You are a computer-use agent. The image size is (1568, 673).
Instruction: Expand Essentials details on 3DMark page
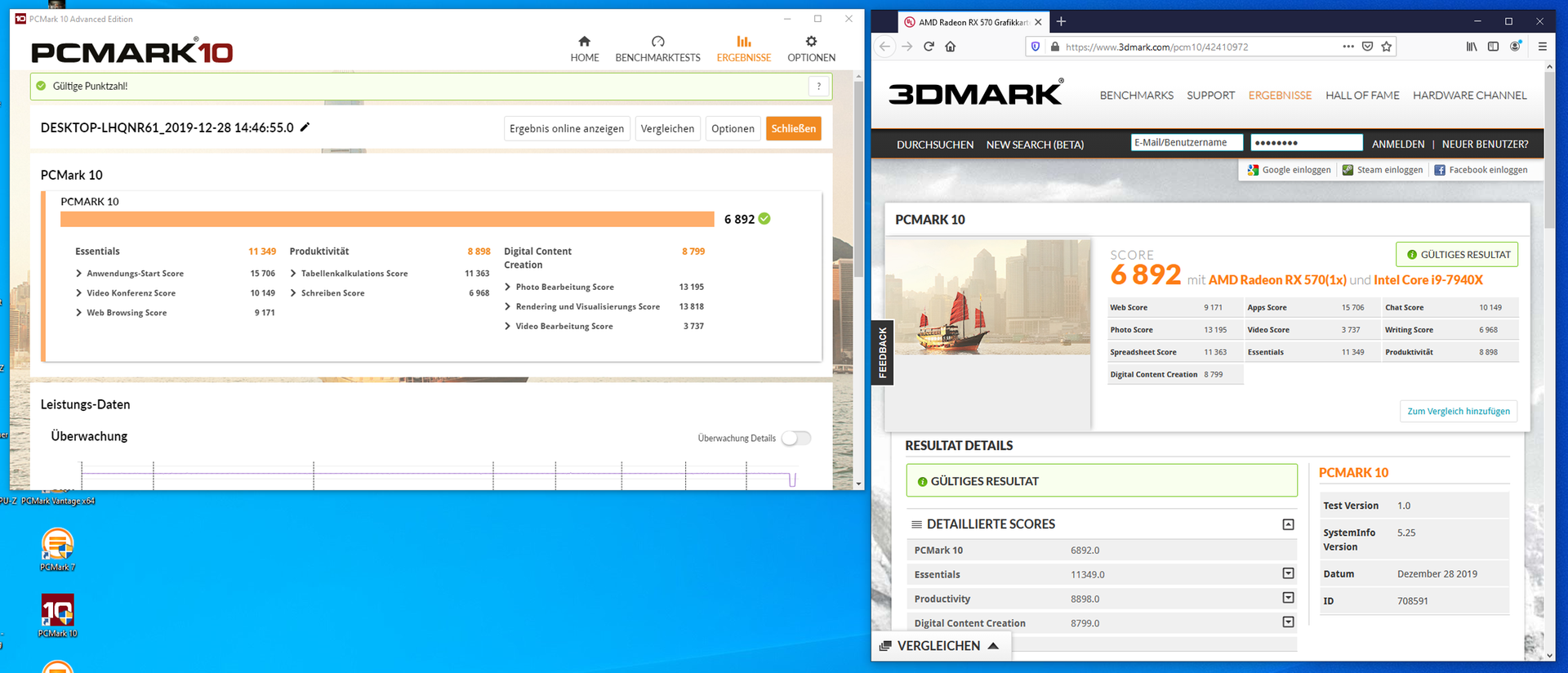pyautogui.click(x=1288, y=573)
